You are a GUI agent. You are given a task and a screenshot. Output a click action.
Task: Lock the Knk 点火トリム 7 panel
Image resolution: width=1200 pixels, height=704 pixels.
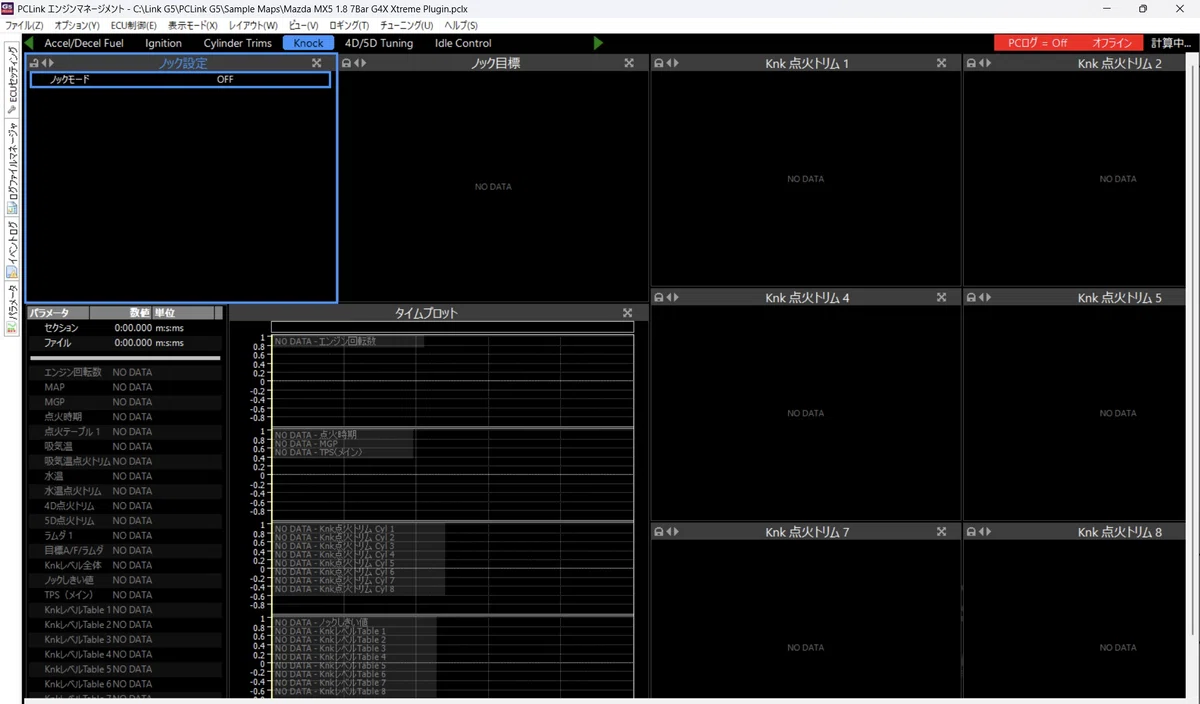[x=659, y=532]
